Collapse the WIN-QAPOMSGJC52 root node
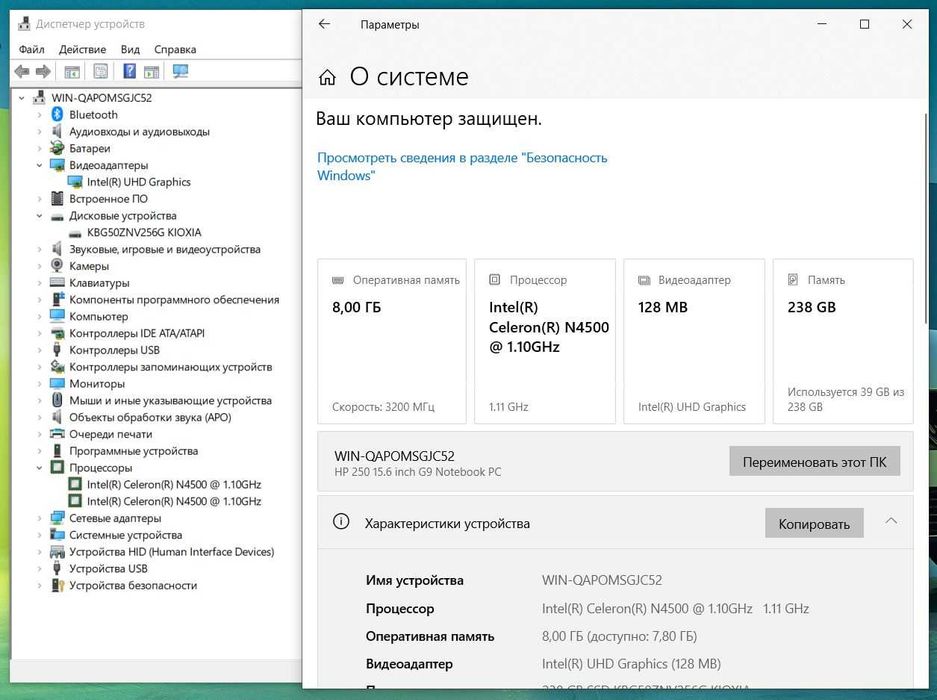This screenshot has width=937, height=700. point(22,97)
